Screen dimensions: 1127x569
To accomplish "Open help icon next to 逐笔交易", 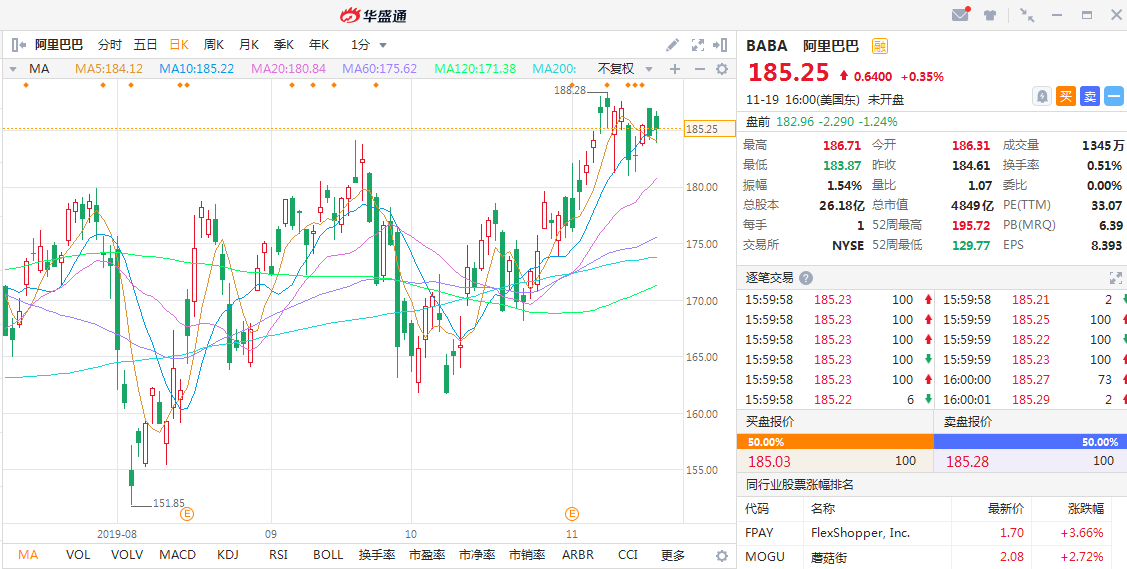I will click(x=806, y=278).
